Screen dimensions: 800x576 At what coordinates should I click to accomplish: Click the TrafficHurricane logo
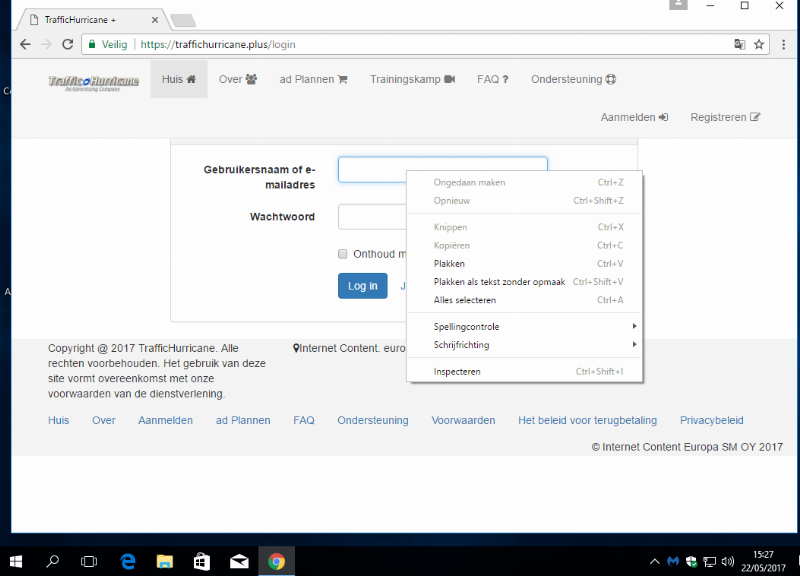(95, 81)
